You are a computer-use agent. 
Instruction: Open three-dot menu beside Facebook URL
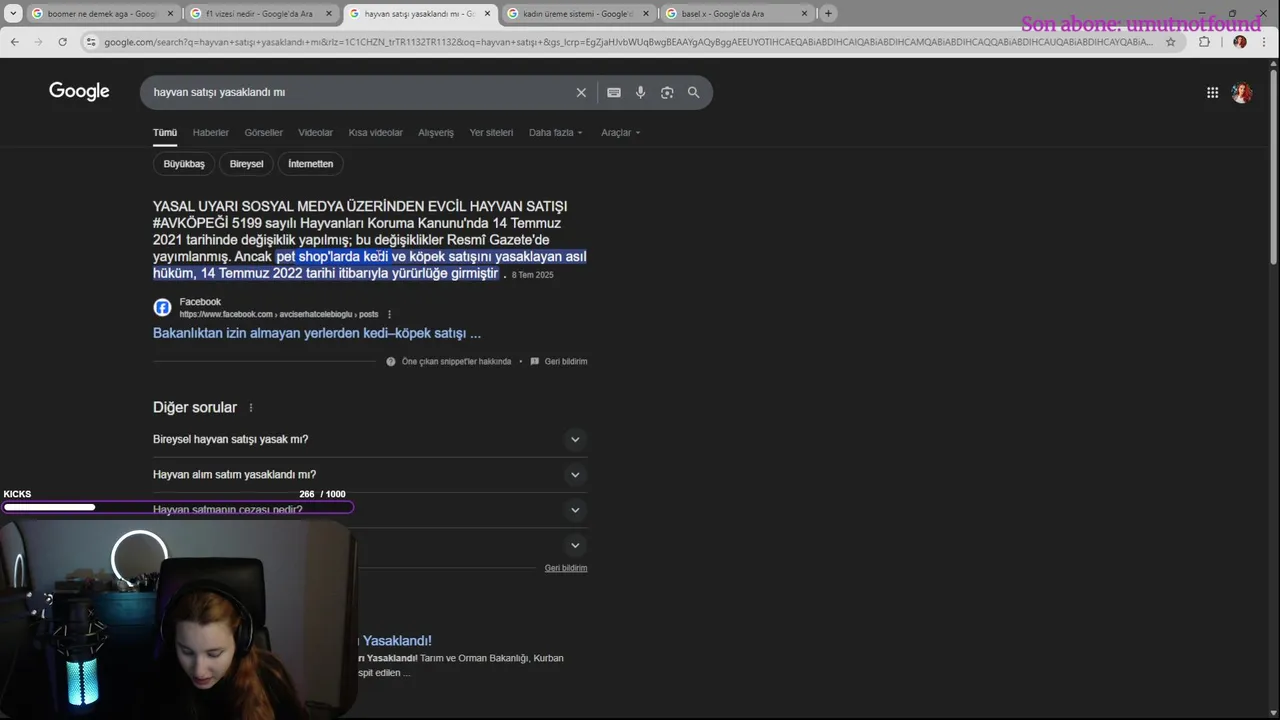coord(389,314)
